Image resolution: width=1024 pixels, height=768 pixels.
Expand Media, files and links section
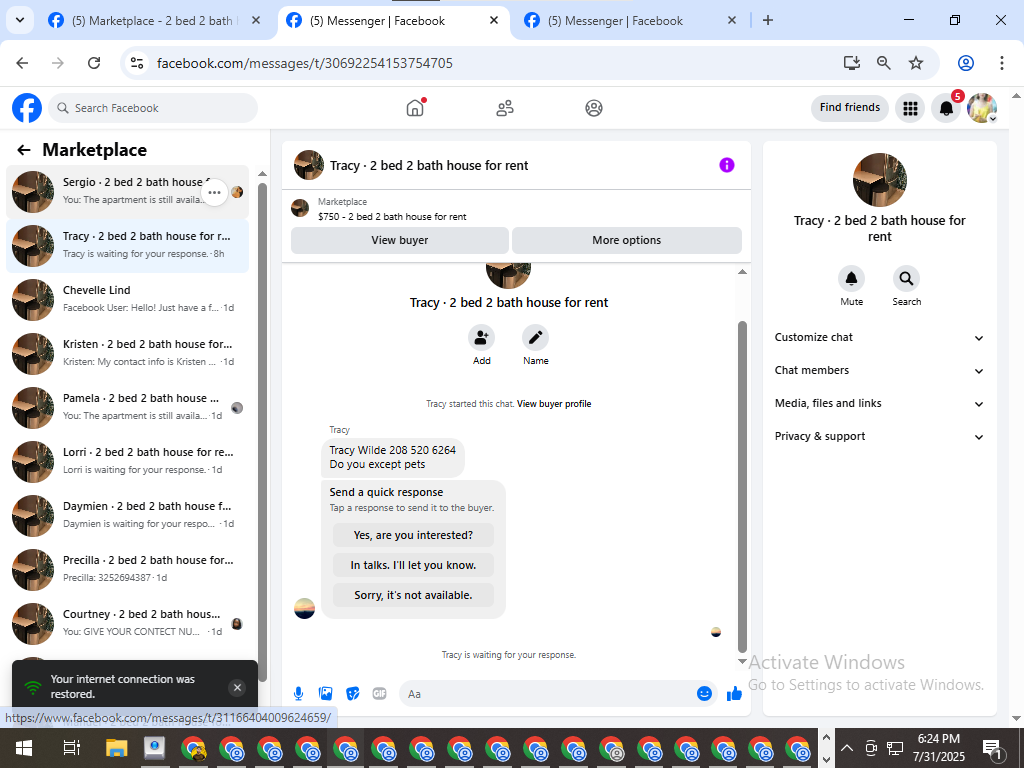pos(879,404)
